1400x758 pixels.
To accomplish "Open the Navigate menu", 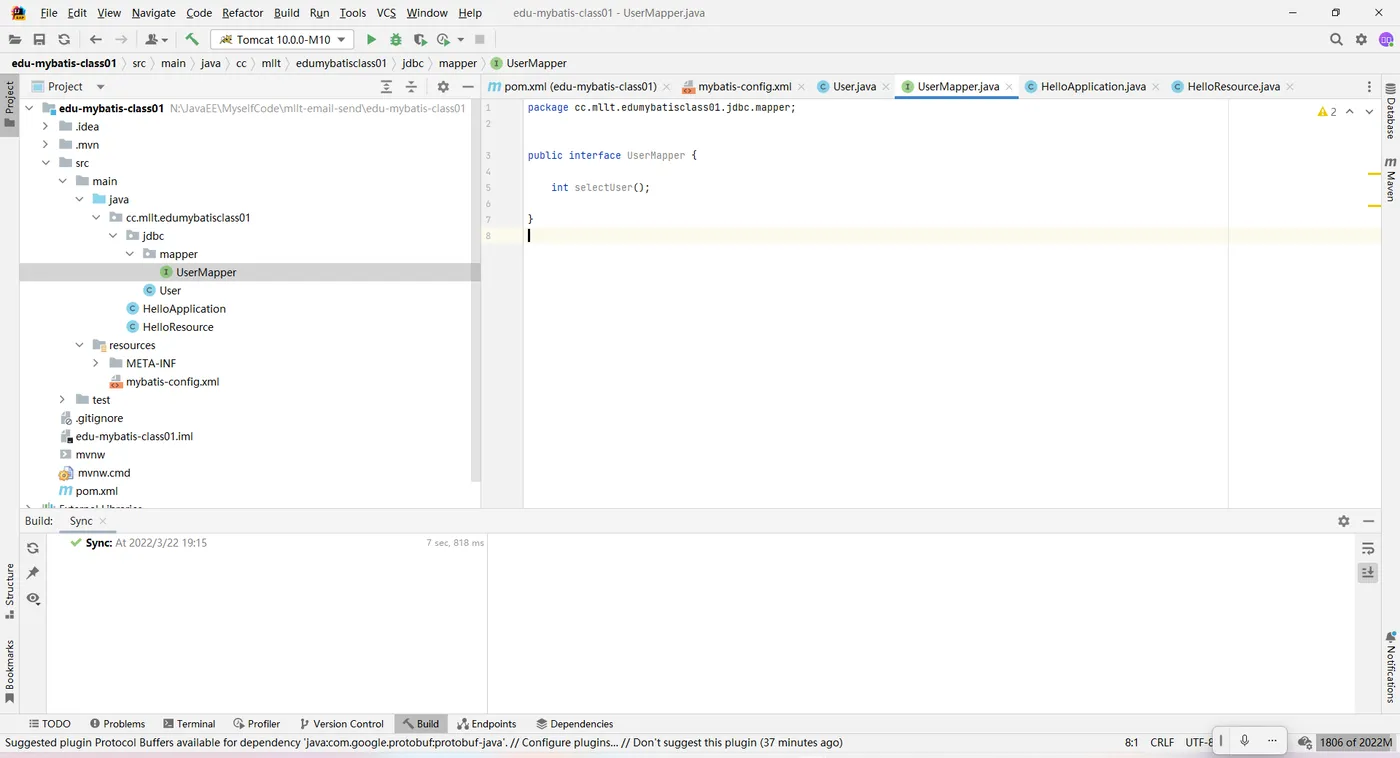I will [154, 13].
